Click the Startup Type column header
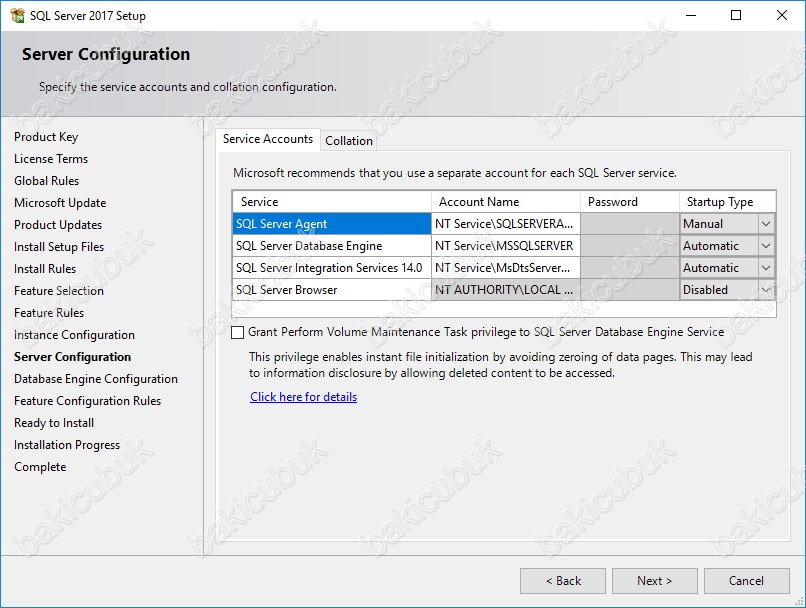 [x=727, y=202]
